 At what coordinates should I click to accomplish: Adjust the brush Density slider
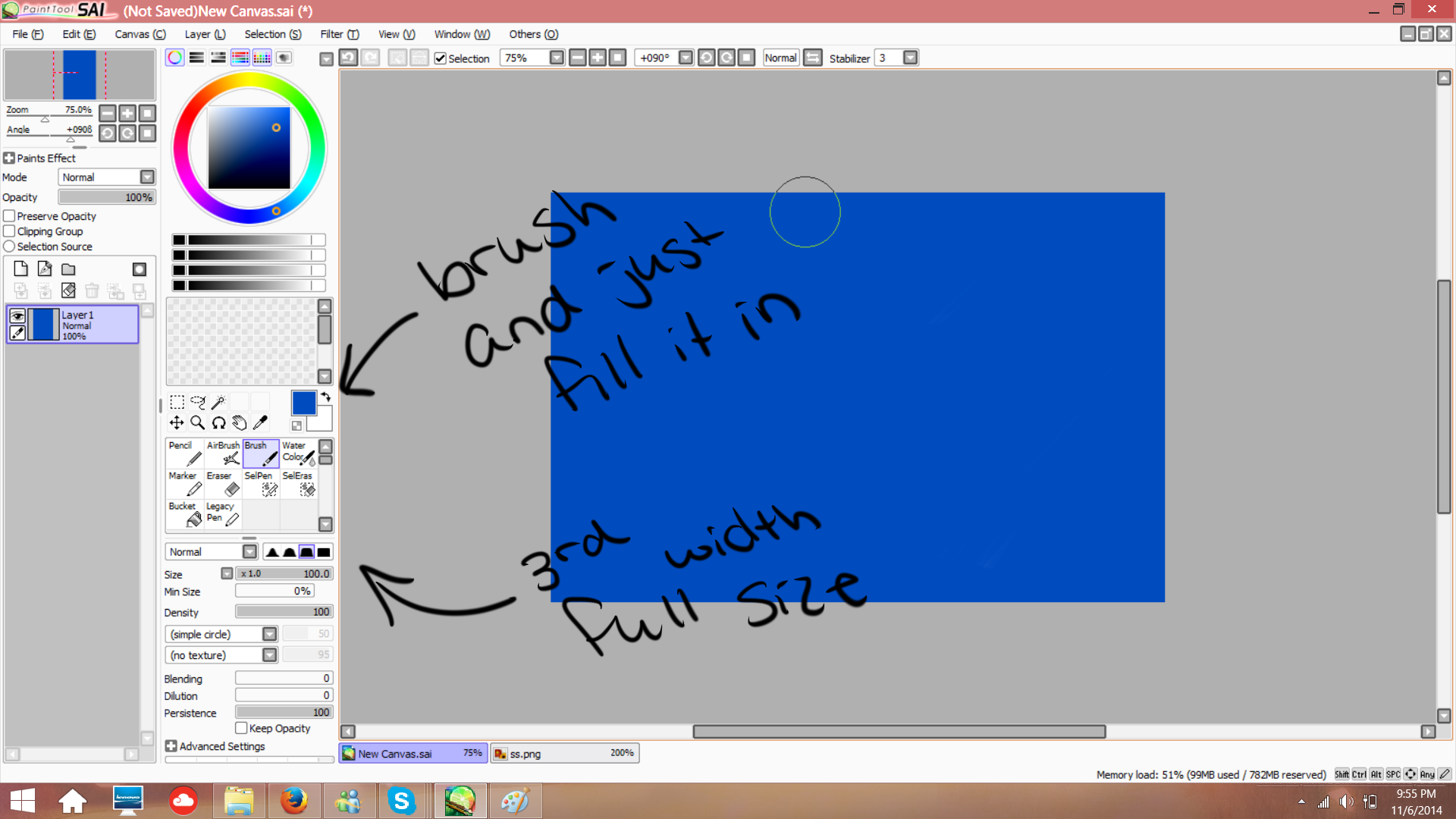pyautogui.click(x=284, y=612)
